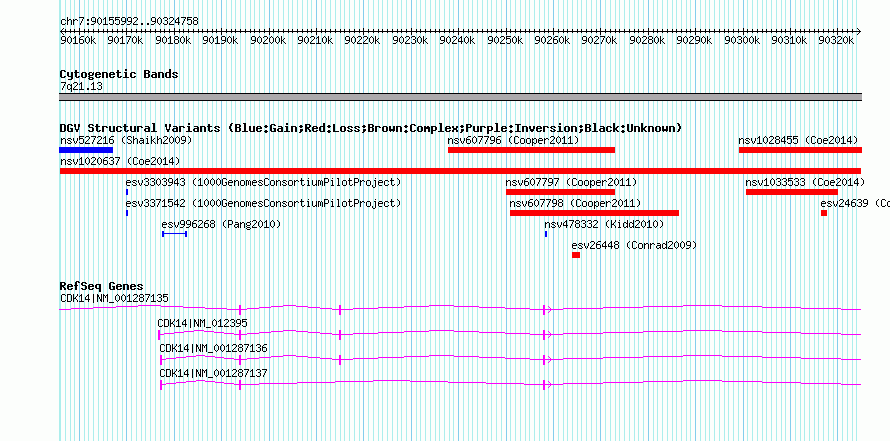
Task: Click the 90190k ruler position
Action: point(221,40)
